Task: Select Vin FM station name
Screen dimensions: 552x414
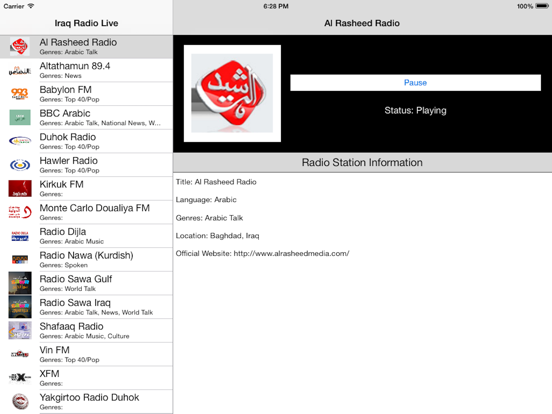Action: 55,350
